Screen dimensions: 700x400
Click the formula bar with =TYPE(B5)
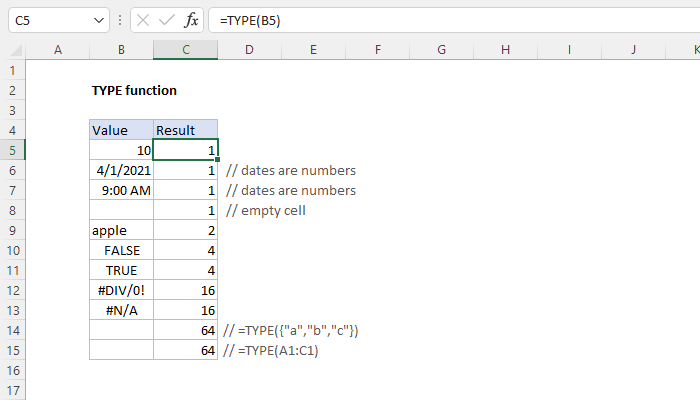pos(454,21)
